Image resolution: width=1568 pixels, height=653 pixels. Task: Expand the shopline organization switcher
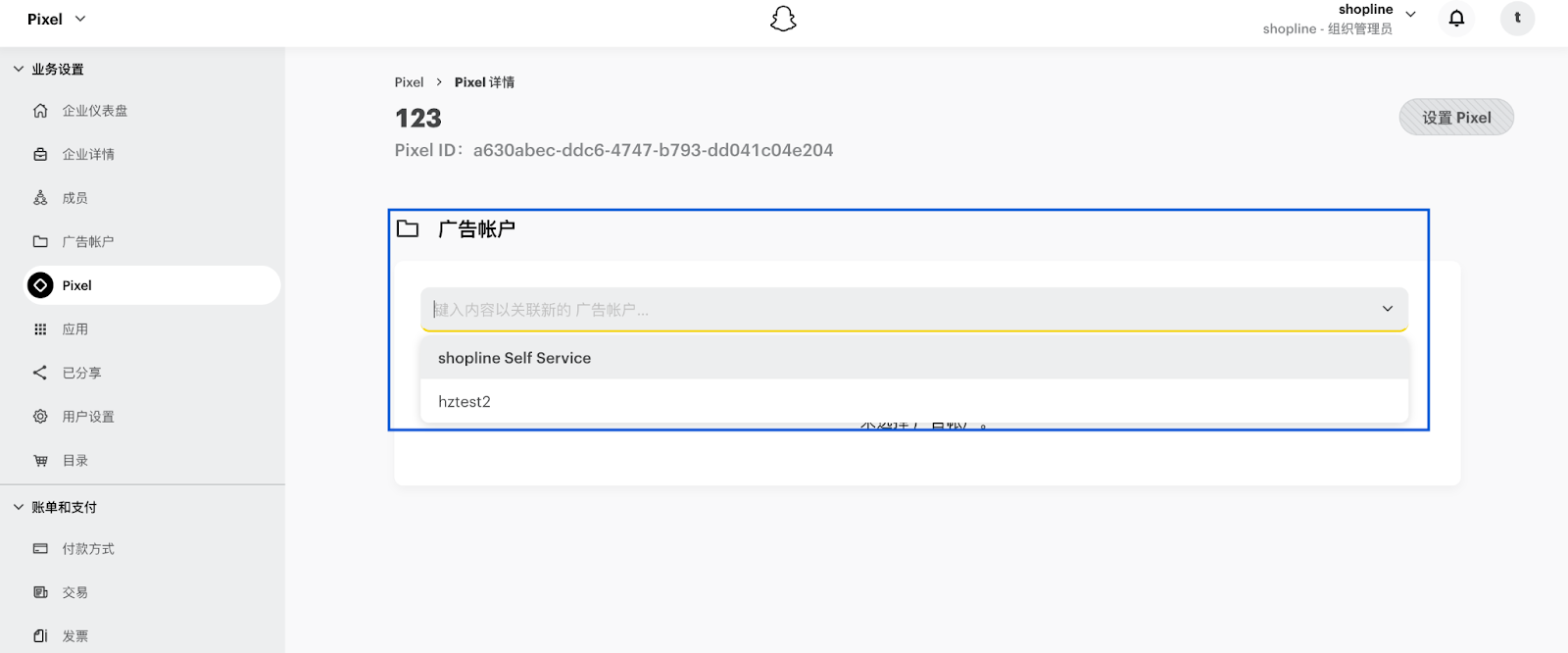coord(1410,14)
